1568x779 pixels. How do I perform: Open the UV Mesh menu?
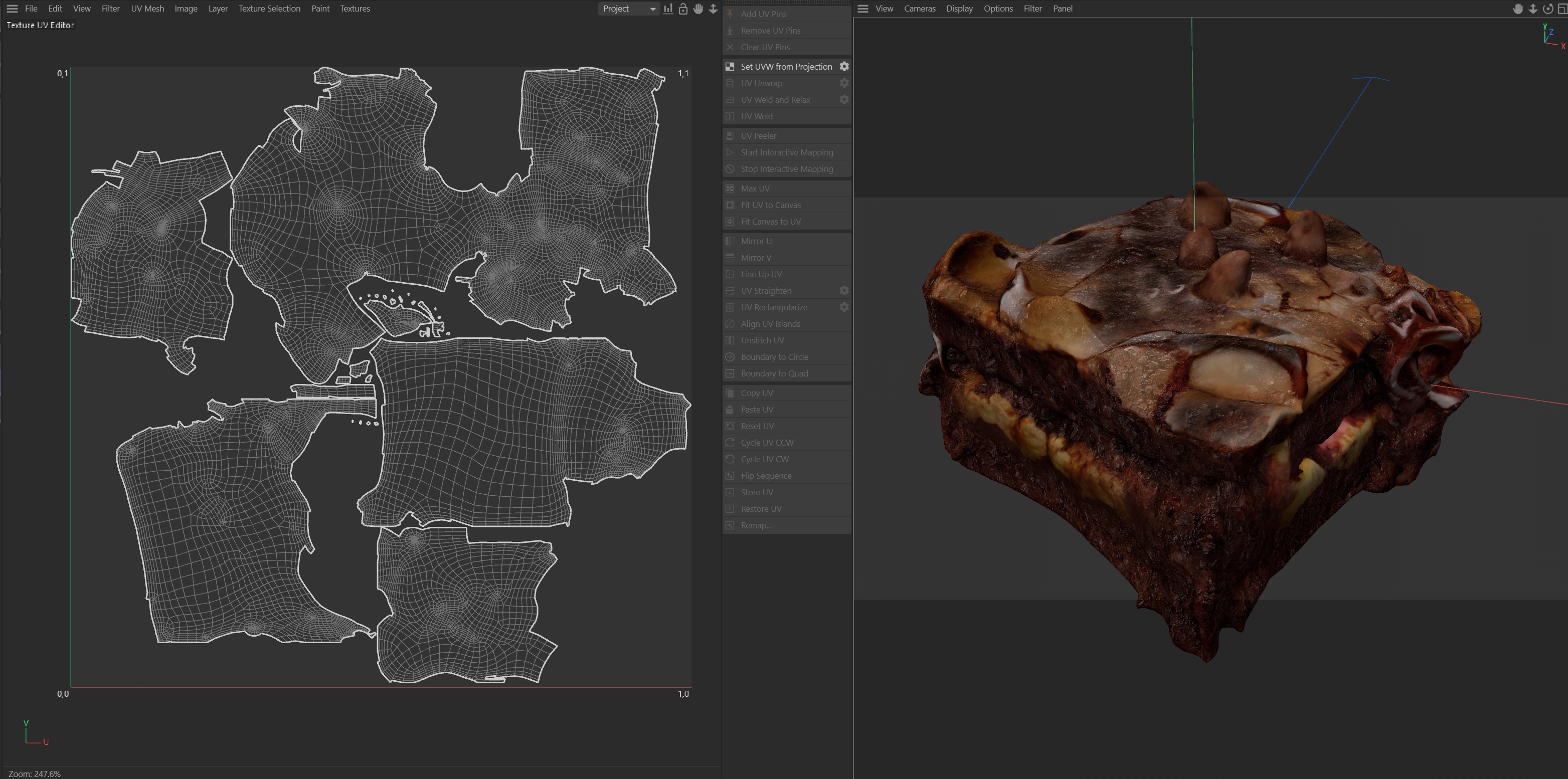147,9
